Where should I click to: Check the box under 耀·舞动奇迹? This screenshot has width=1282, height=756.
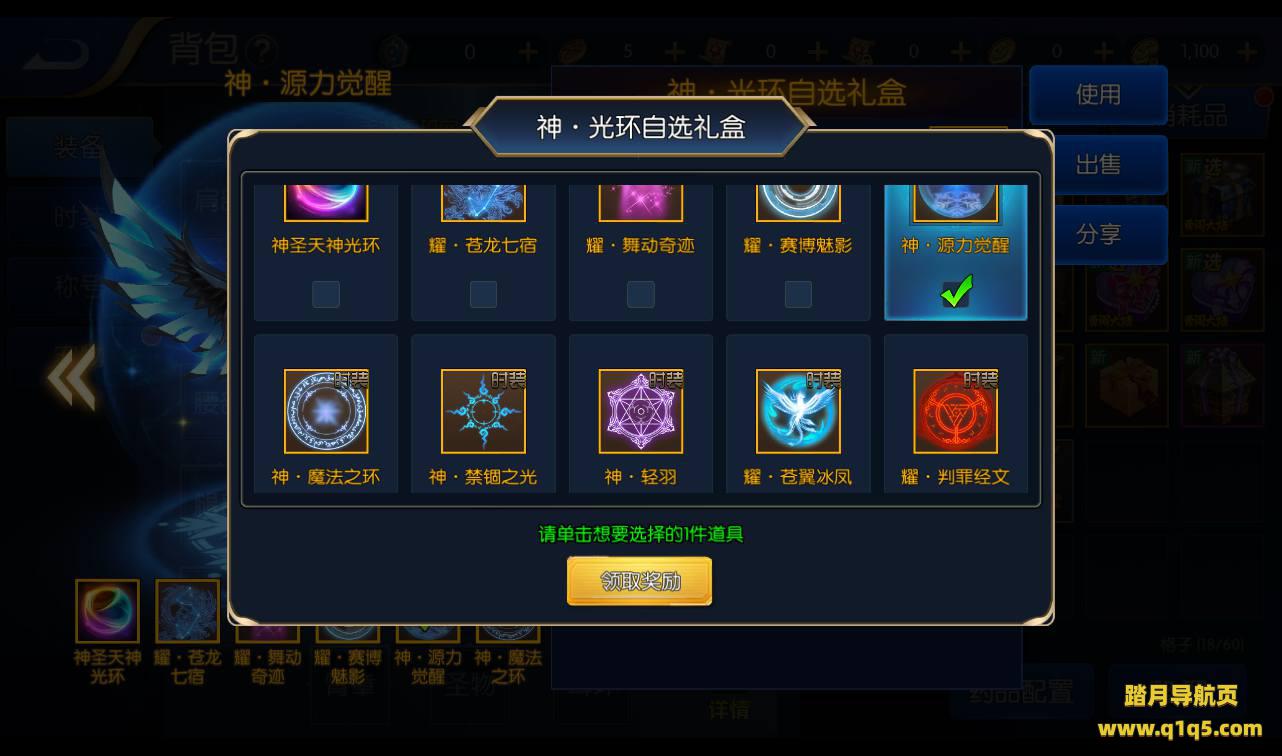point(641,294)
